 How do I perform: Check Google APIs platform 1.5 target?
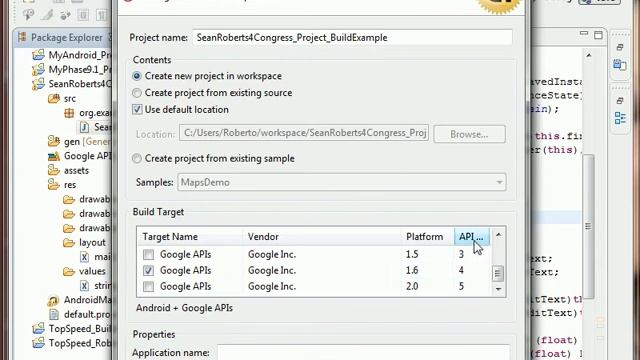coord(148,255)
